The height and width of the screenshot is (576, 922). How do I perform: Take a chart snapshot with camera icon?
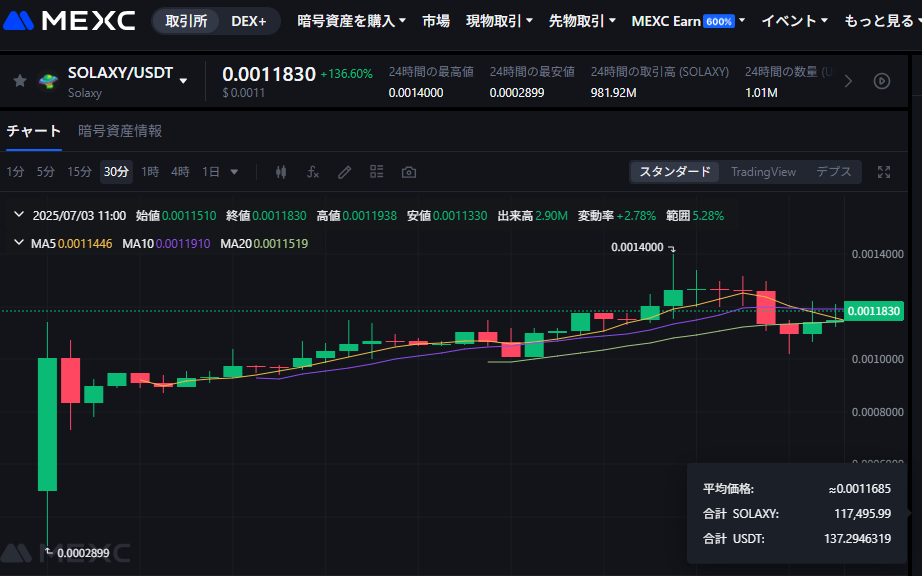click(408, 172)
